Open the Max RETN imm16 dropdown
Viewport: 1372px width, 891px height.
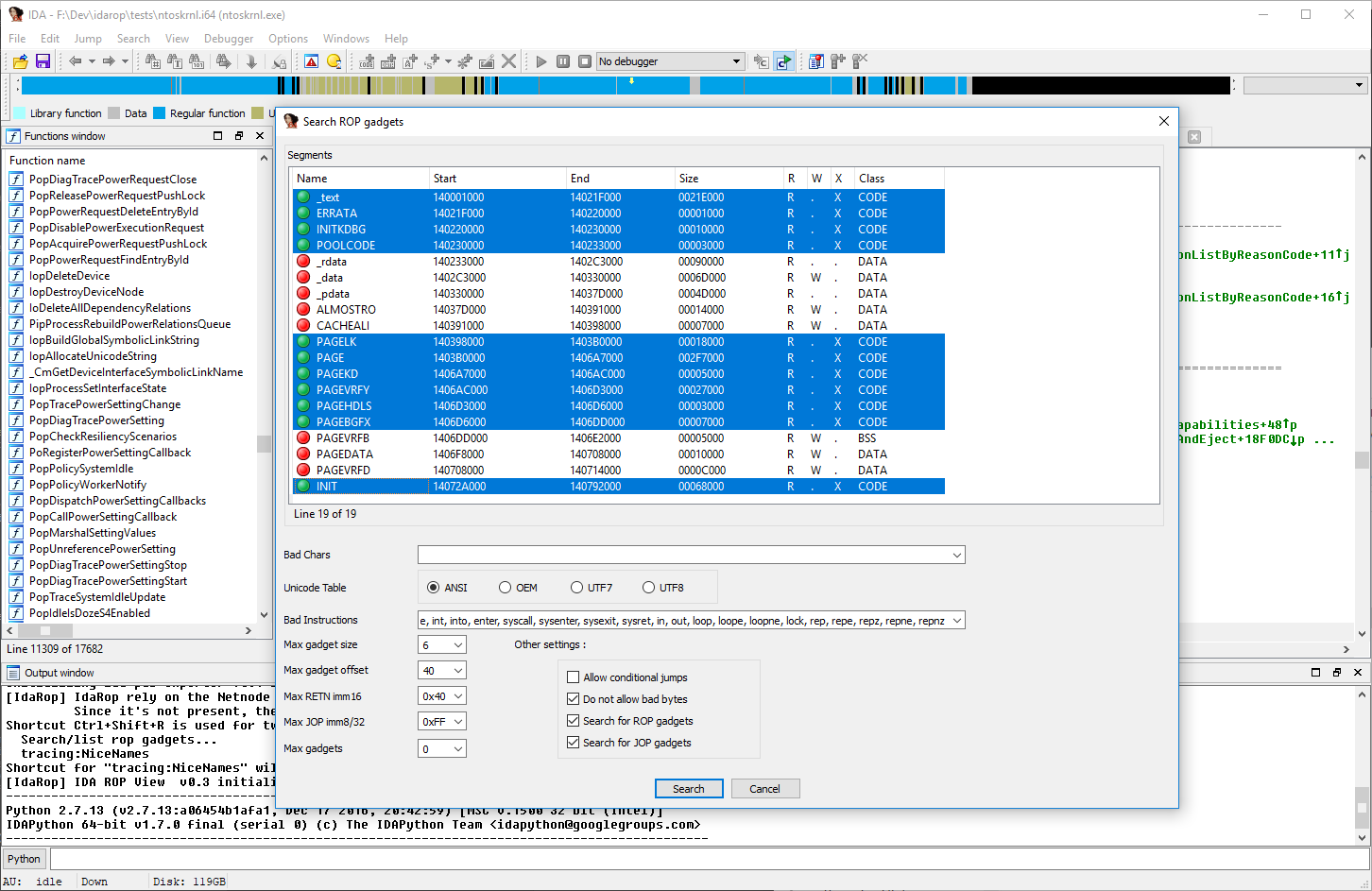(x=458, y=696)
